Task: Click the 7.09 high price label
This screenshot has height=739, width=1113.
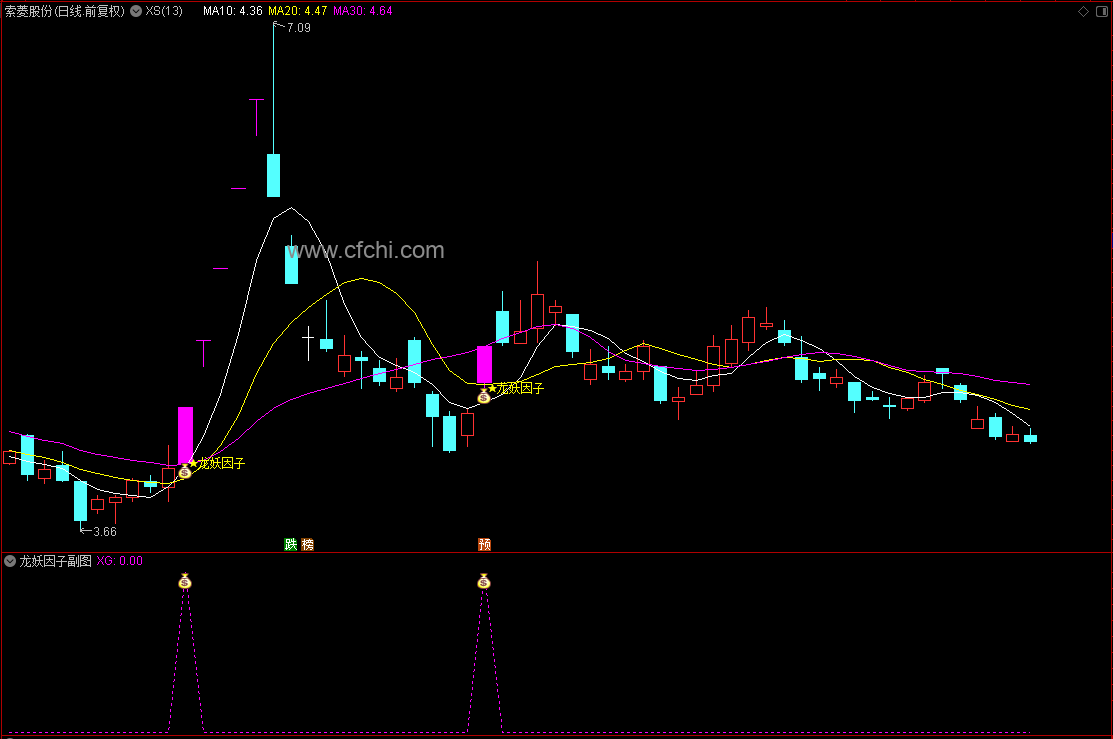Action: 298,28
